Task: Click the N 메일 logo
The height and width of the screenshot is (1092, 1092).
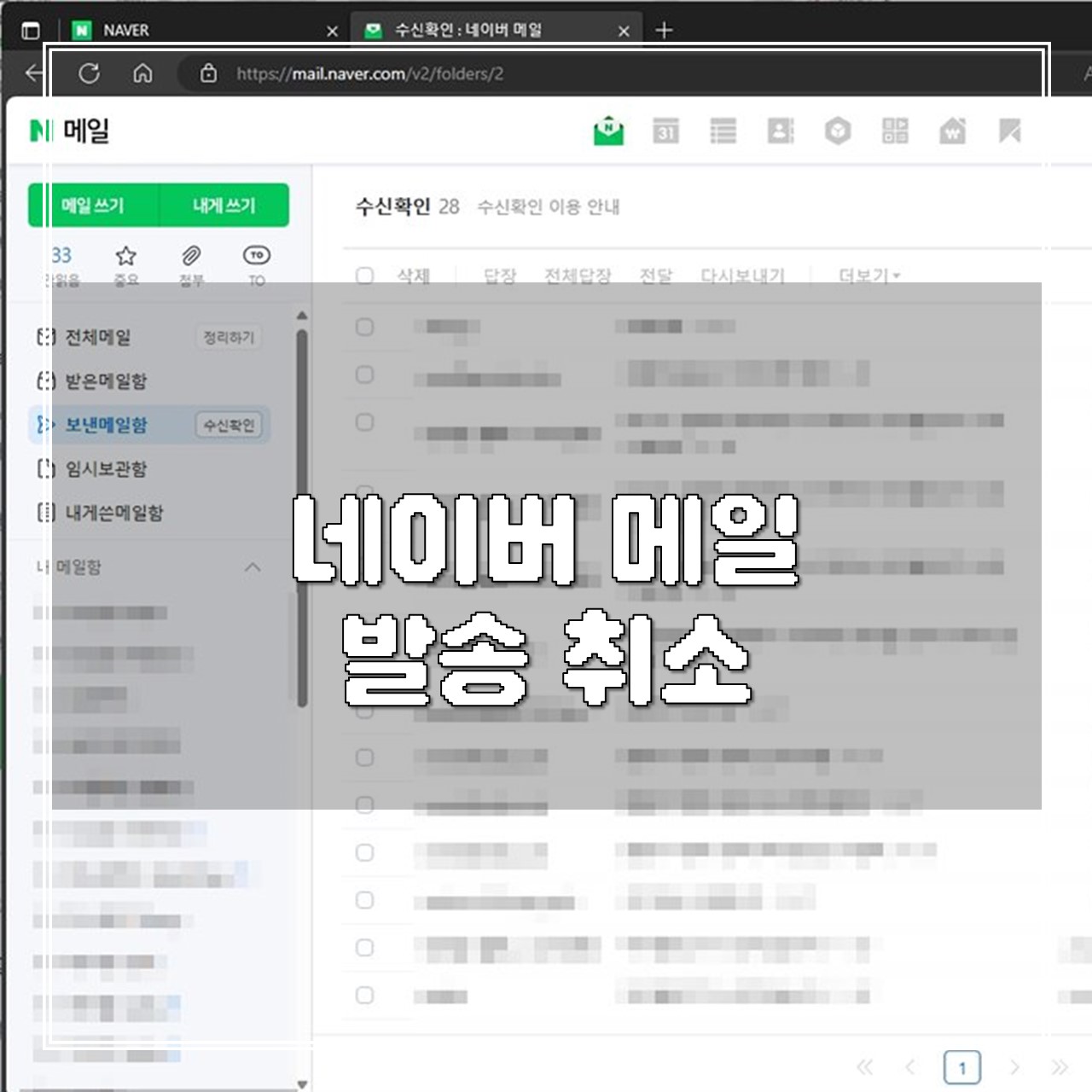Action: [x=69, y=131]
